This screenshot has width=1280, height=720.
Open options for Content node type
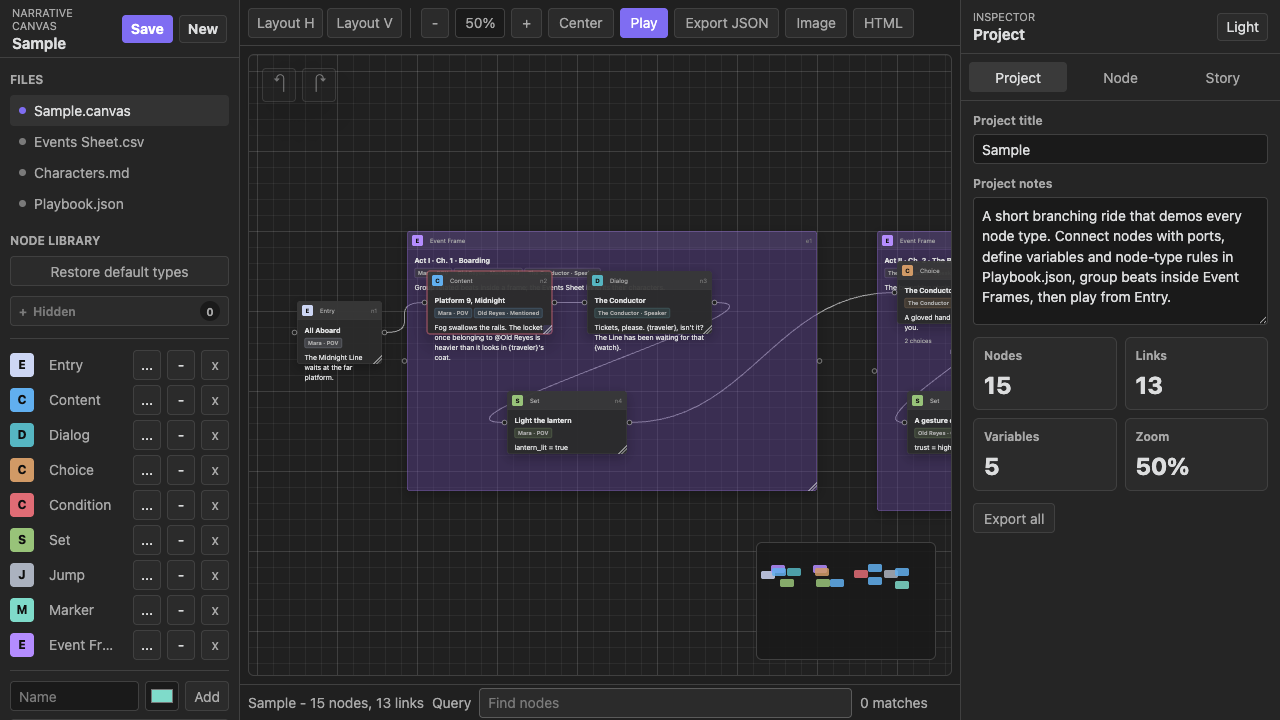point(147,400)
